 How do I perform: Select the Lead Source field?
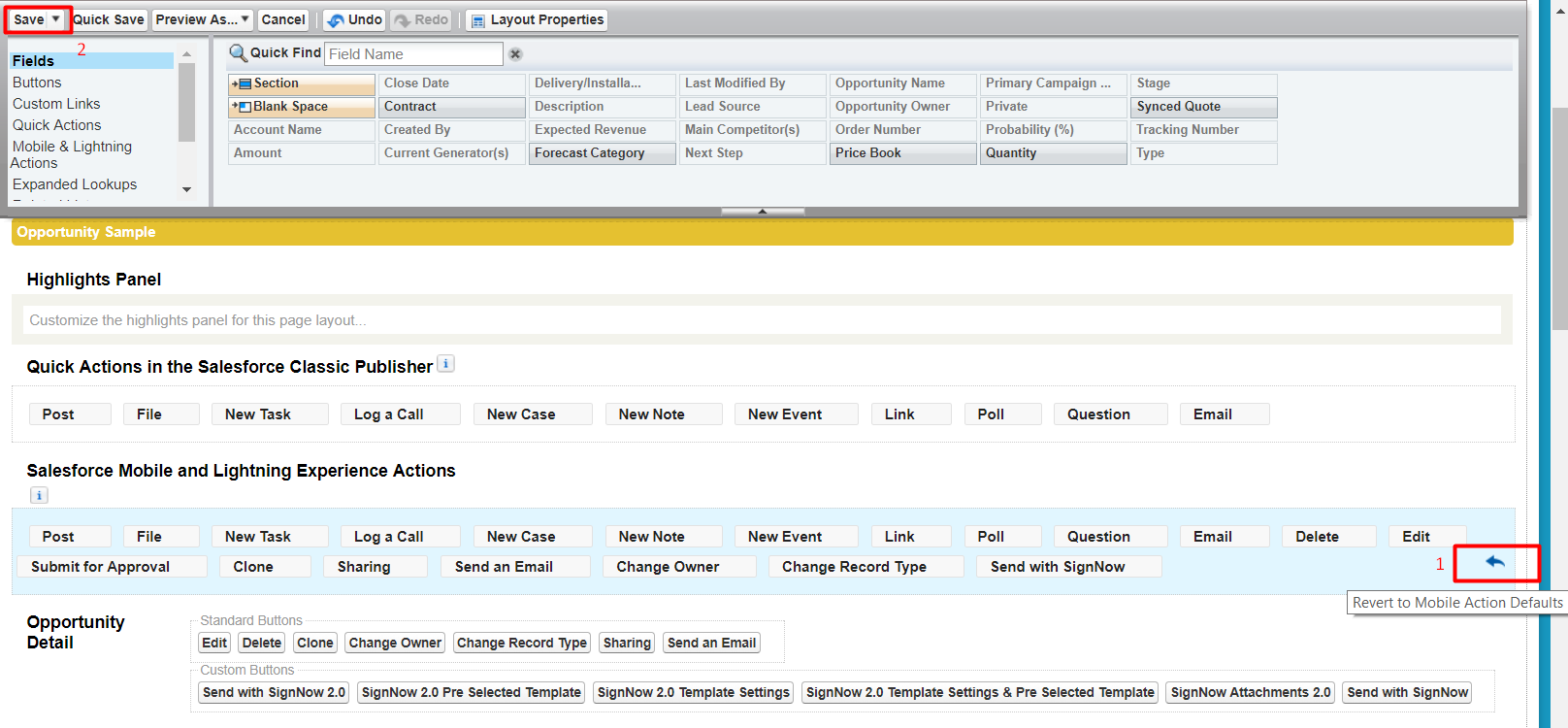pyautogui.click(x=753, y=107)
